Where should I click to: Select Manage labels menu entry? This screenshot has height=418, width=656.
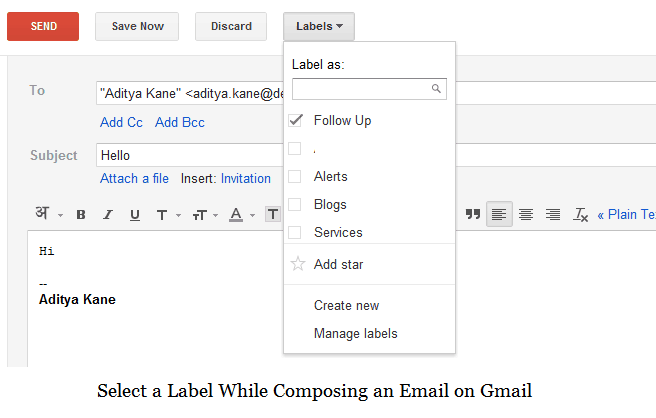coord(355,334)
